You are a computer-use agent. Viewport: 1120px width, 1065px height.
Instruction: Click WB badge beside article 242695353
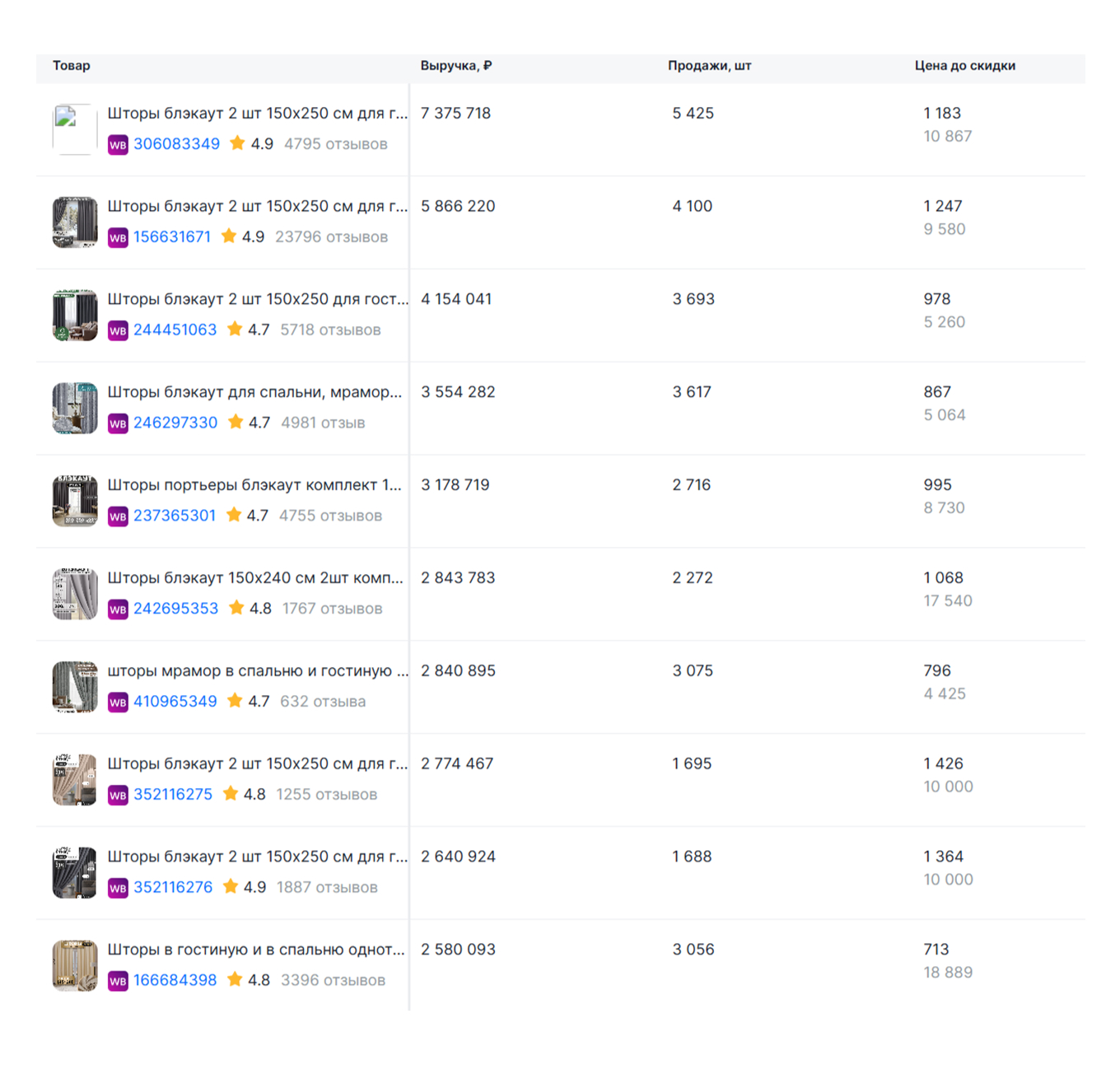[118, 610]
